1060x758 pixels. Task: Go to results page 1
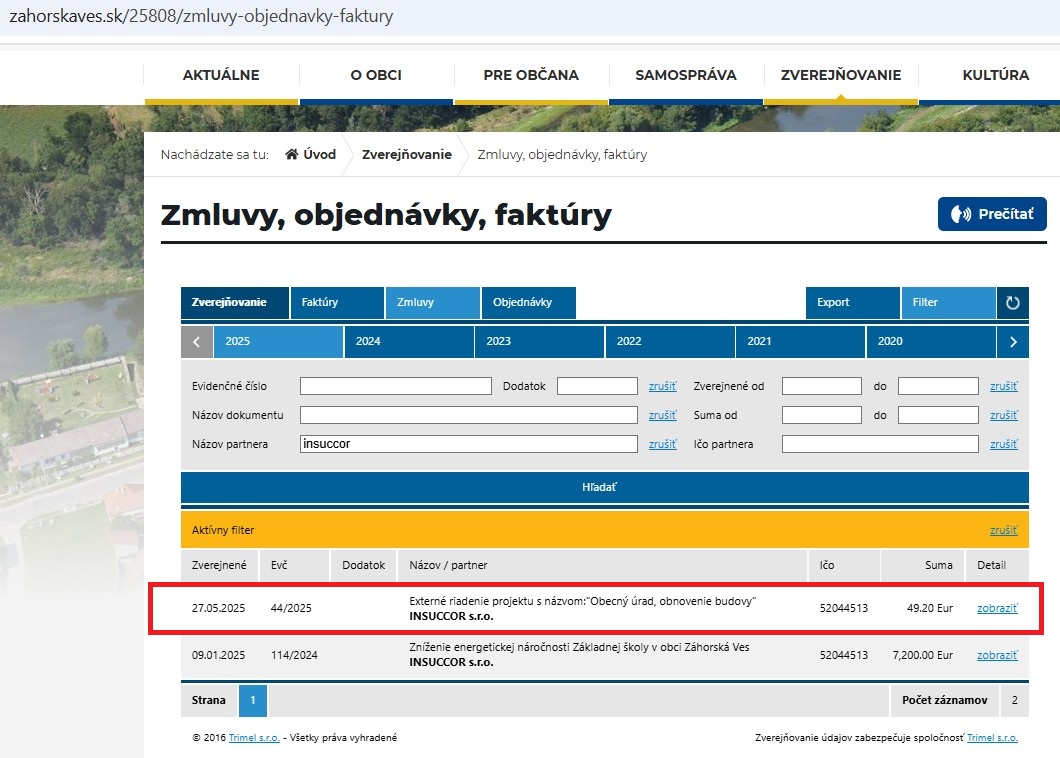[252, 701]
